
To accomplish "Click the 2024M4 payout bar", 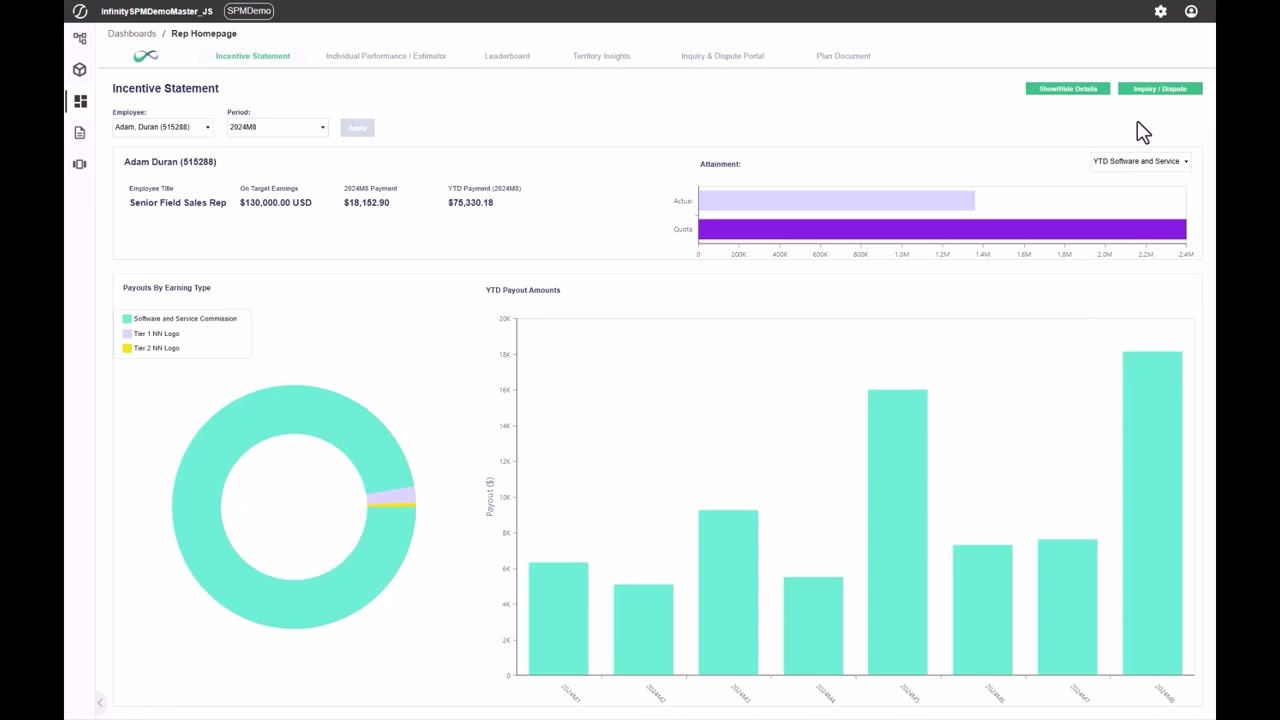I will pyautogui.click(x=813, y=626).
